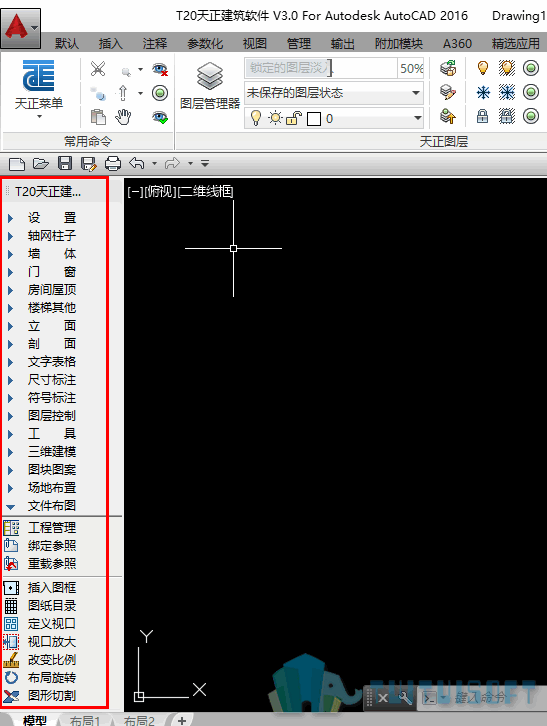This screenshot has width=547, height=726.
Task: Click the green circle button beside lightbulbs
Action: coord(531,68)
